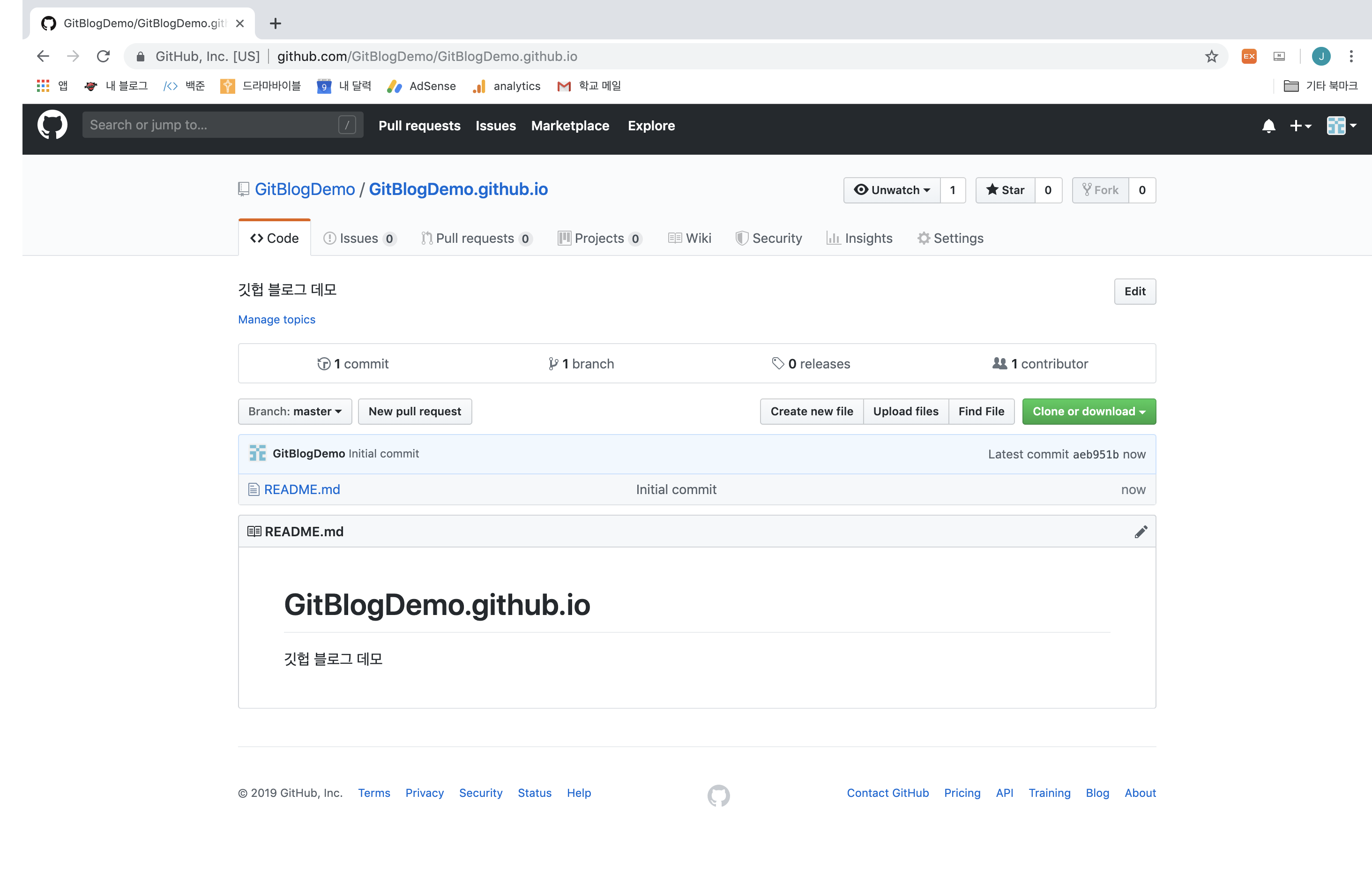Star the repository
Image resolution: width=1372 pixels, height=870 pixels.
(x=1005, y=190)
